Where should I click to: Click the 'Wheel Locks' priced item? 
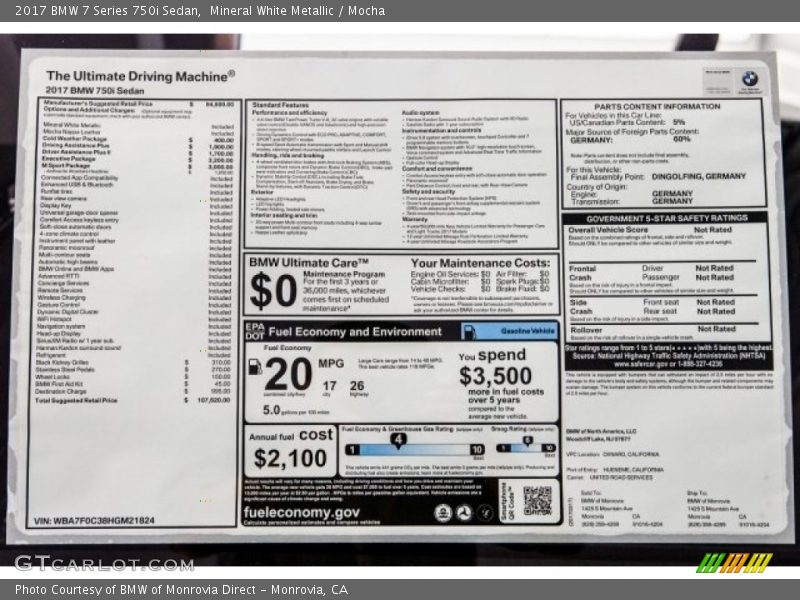tap(133, 377)
